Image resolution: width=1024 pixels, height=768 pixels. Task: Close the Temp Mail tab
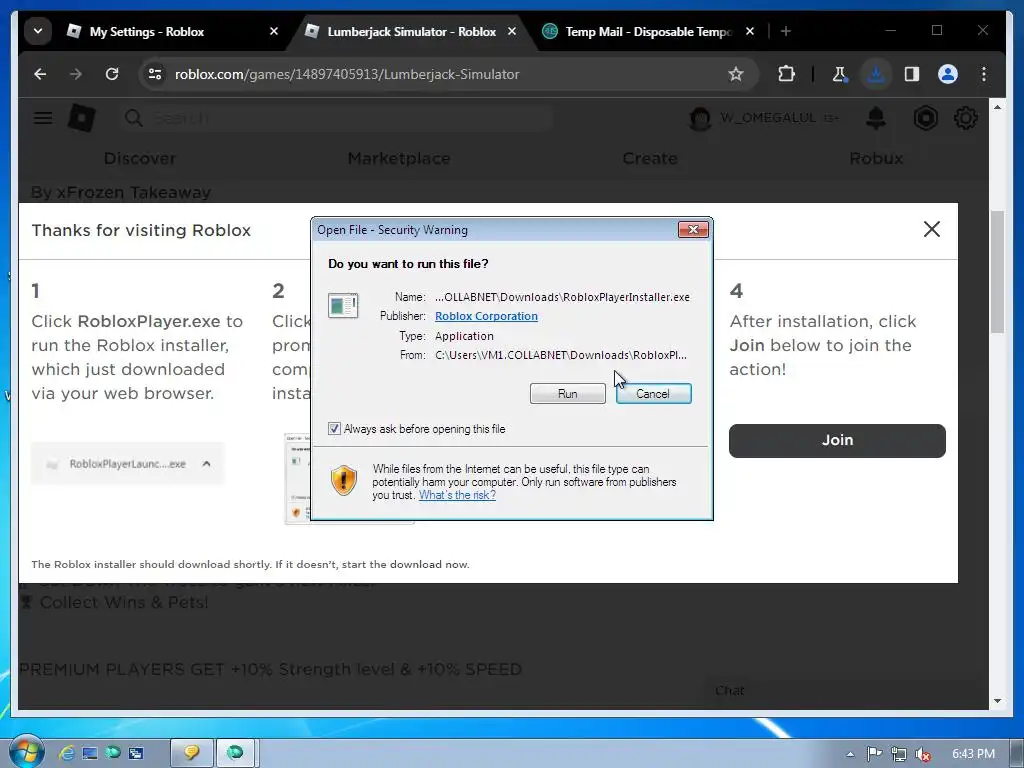click(x=750, y=31)
